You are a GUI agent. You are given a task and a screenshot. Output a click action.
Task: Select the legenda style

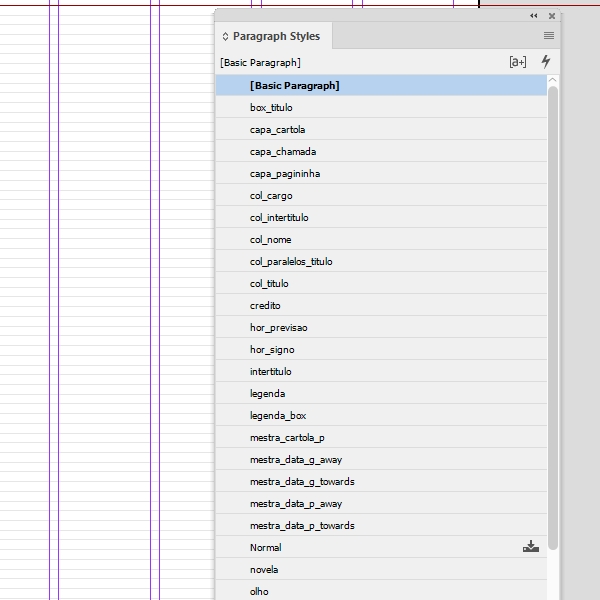tap(381, 393)
